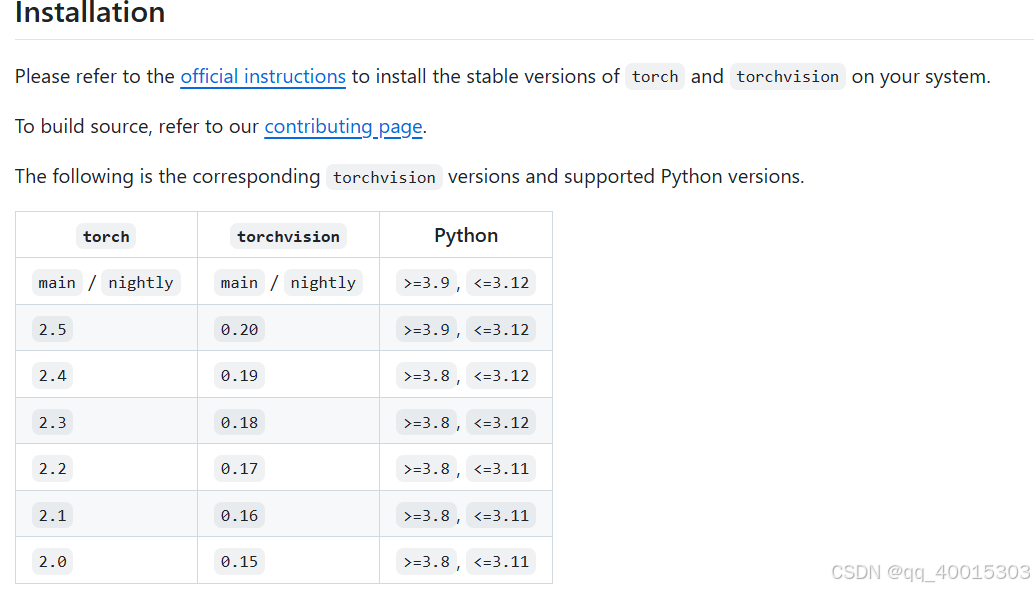Select the torchvision 0.15 version badge
This screenshot has height=590, width=1034.
coord(238,561)
